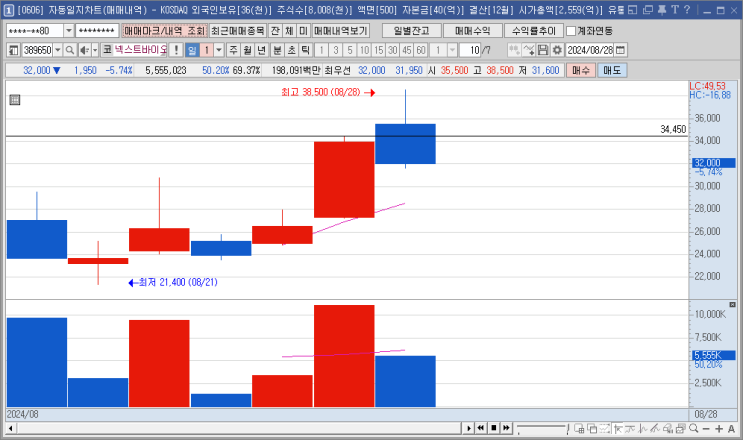743x440 pixels.
Task: Toggle the 분 minute period button
Action: [x=277, y=50]
